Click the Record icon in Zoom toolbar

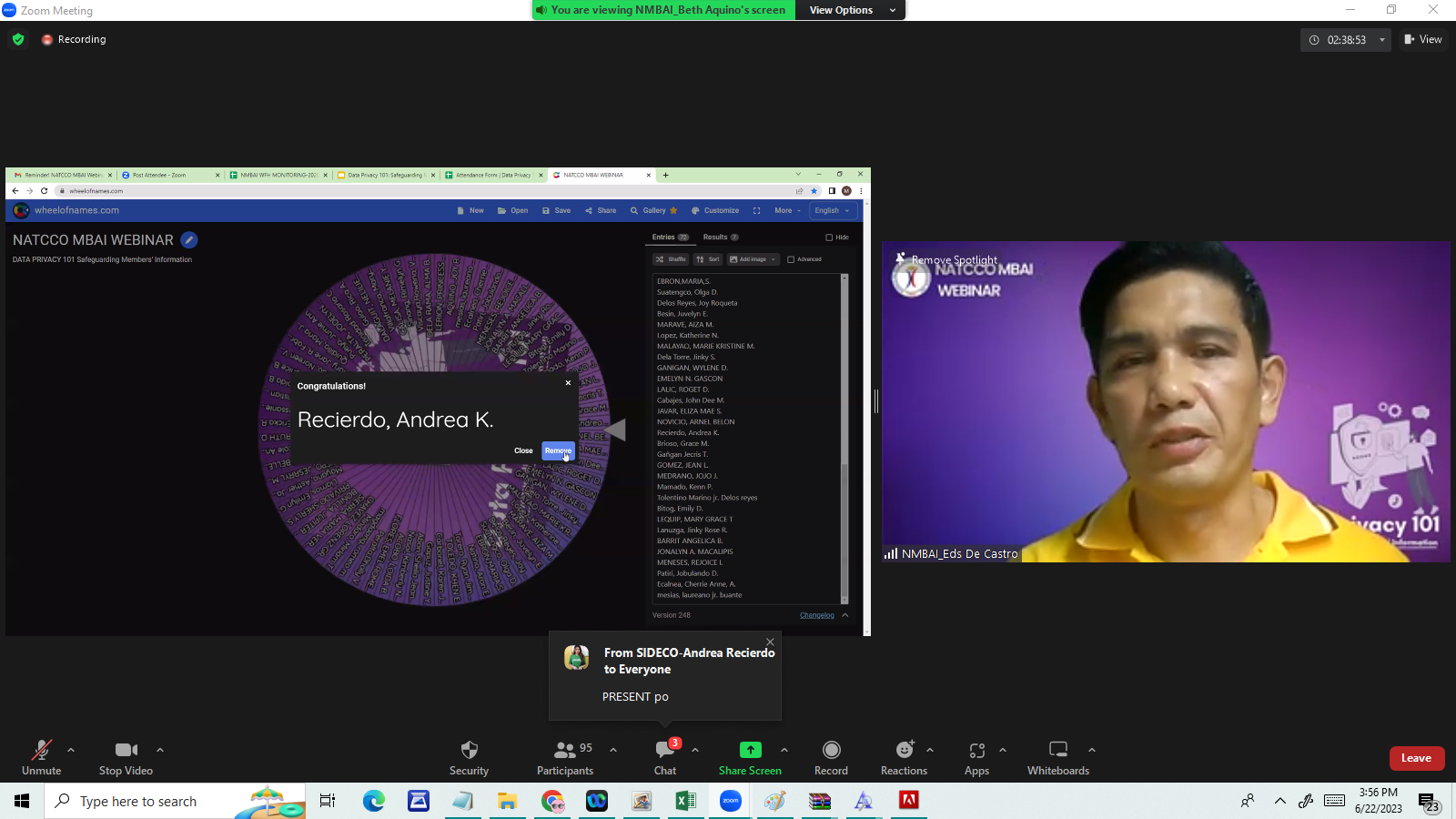[x=831, y=750]
